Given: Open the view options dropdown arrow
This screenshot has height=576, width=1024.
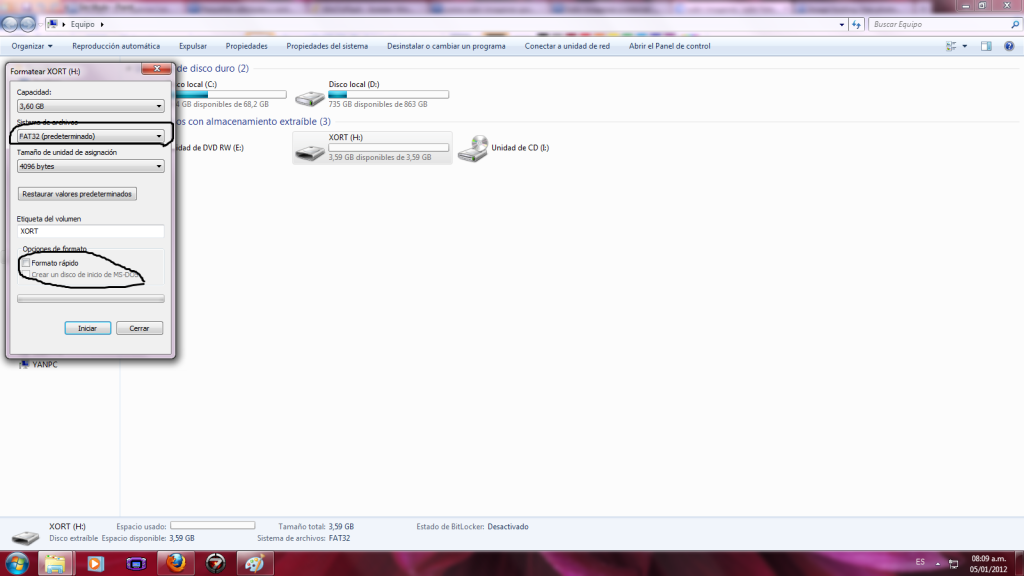Looking at the screenshot, I should point(965,46).
